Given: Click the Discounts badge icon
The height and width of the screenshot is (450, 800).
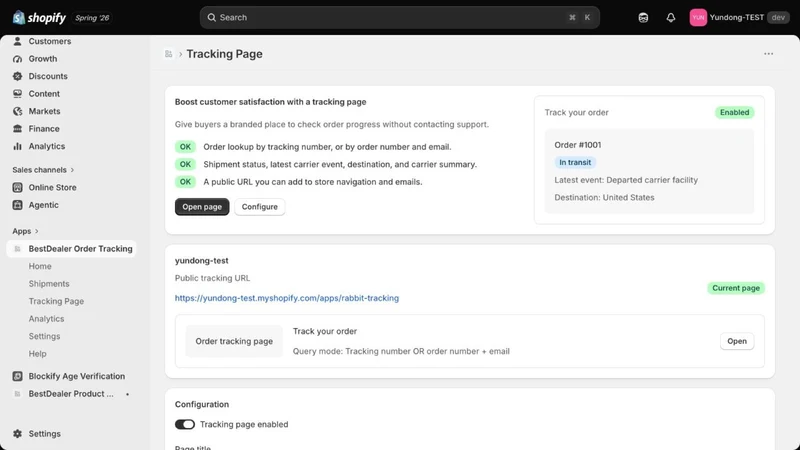Looking at the screenshot, I should click(x=17, y=76).
